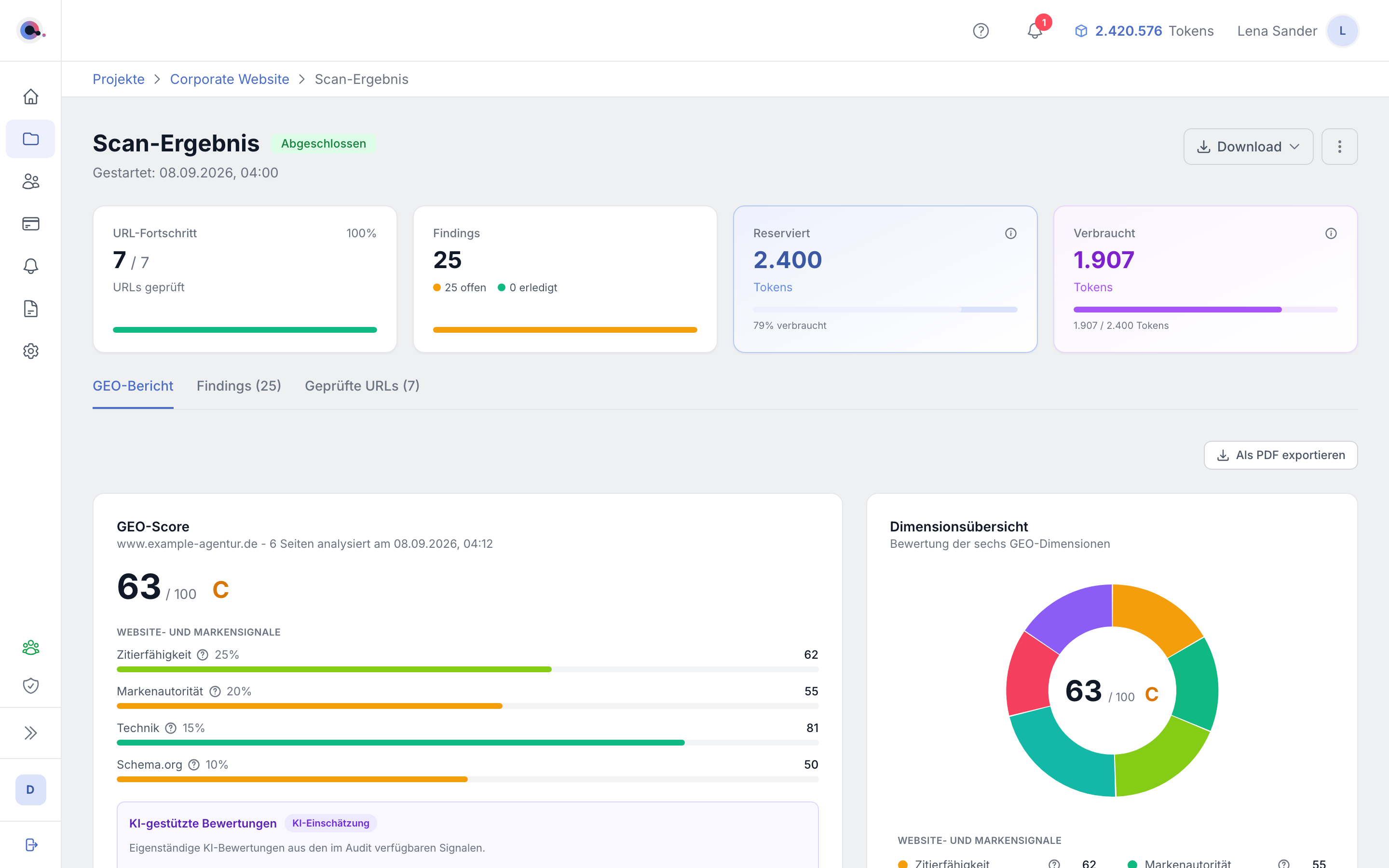Click the info icon on Reserviert card
Viewport: 1389px width, 868px height.
(1011, 233)
